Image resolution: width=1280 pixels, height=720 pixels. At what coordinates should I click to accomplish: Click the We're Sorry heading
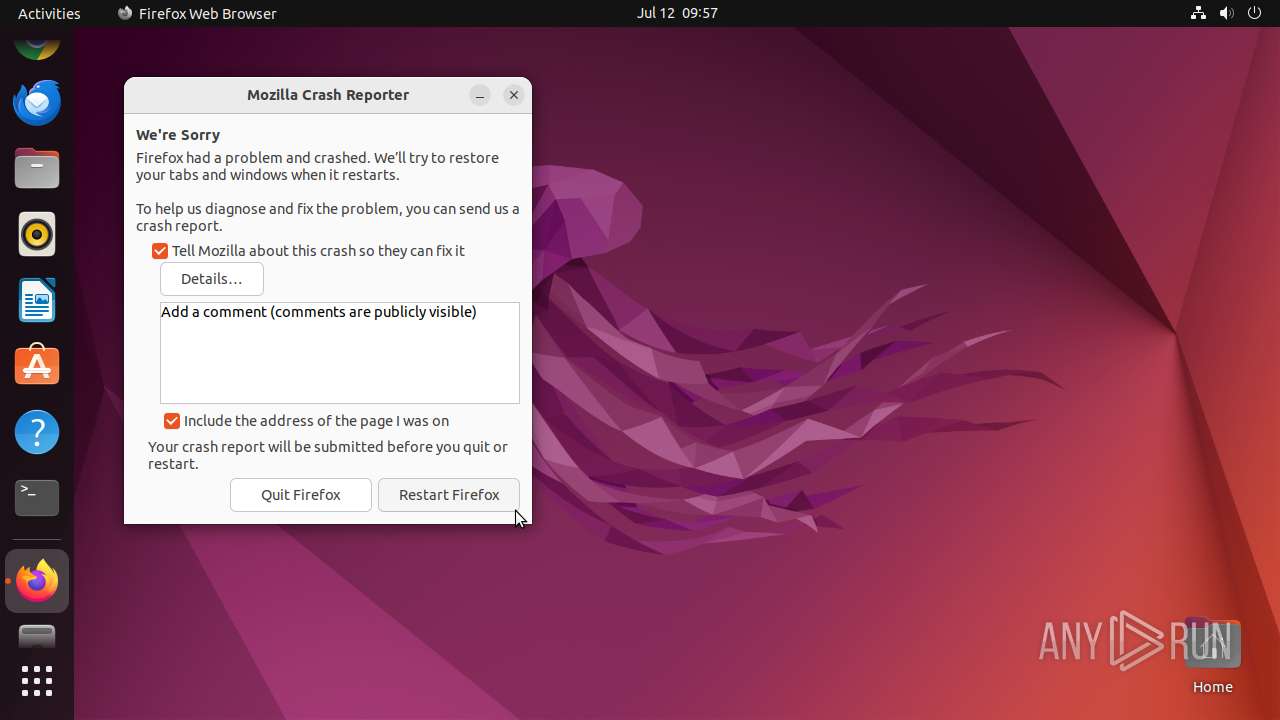click(x=178, y=135)
